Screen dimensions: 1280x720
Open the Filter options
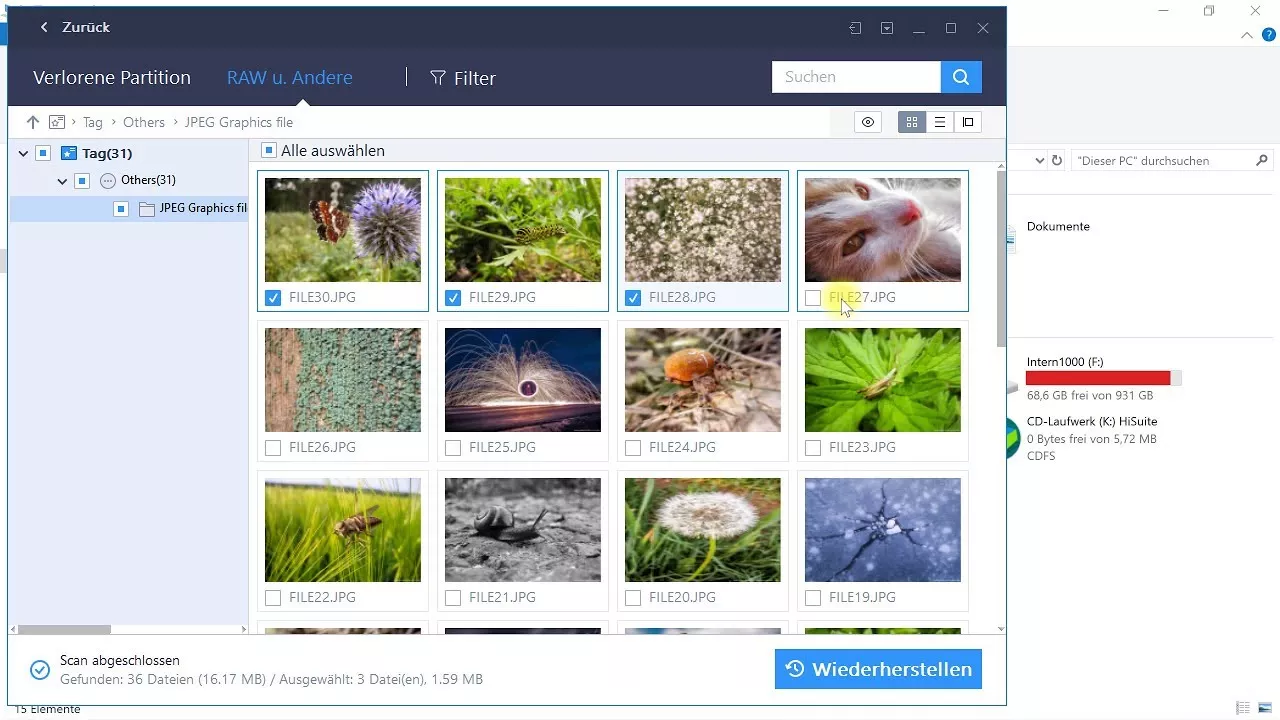462,78
